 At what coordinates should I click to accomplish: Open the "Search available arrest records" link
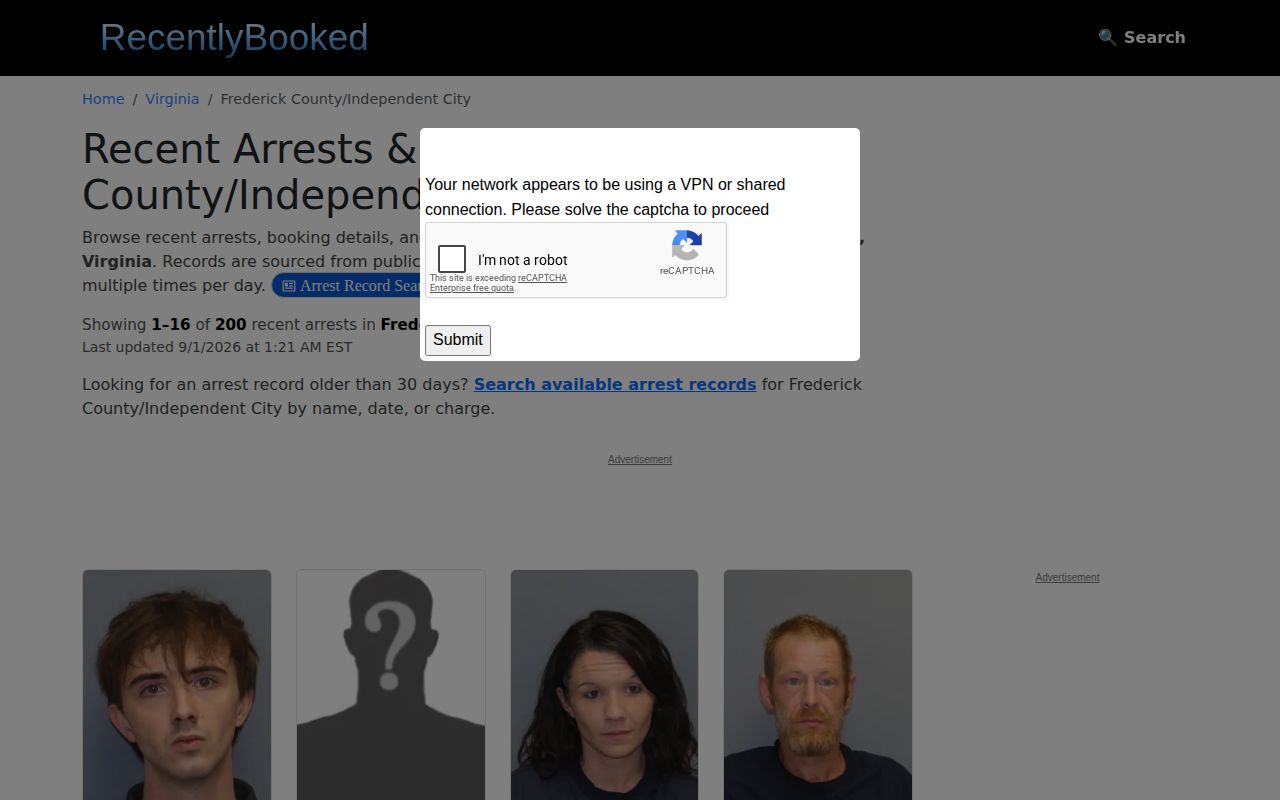coord(615,384)
